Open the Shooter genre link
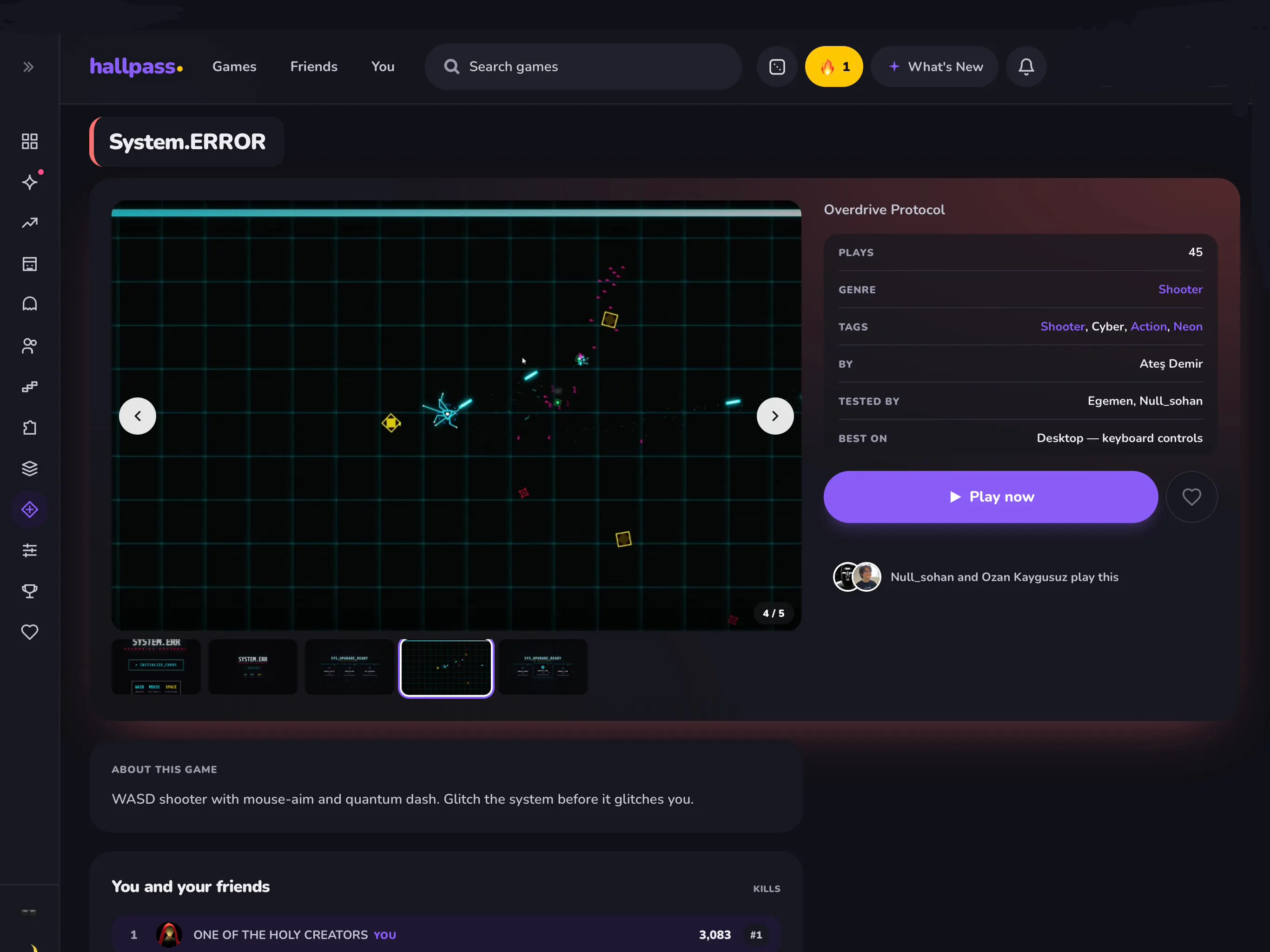 coord(1180,290)
